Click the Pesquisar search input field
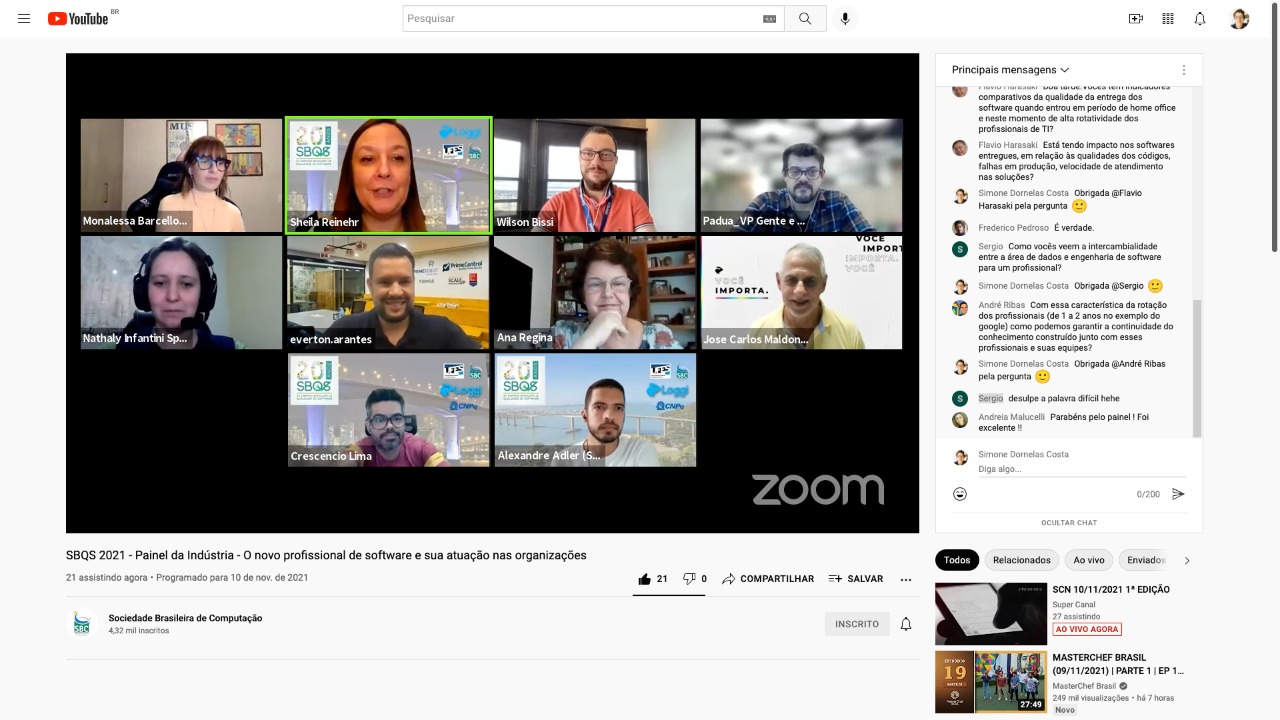The width and height of the screenshot is (1280, 720). tap(580, 19)
